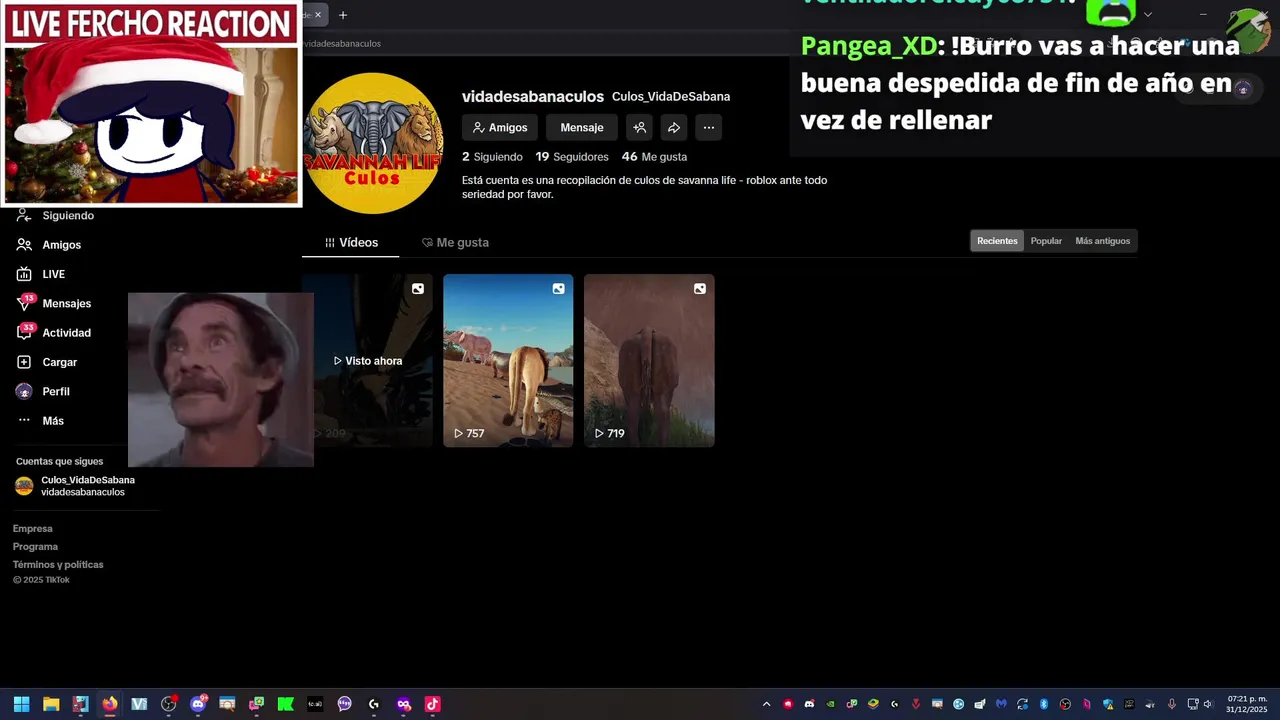Click the Mensajes paper-plane icon with badge
The width and height of the screenshot is (1280, 720).
pos(25,303)
